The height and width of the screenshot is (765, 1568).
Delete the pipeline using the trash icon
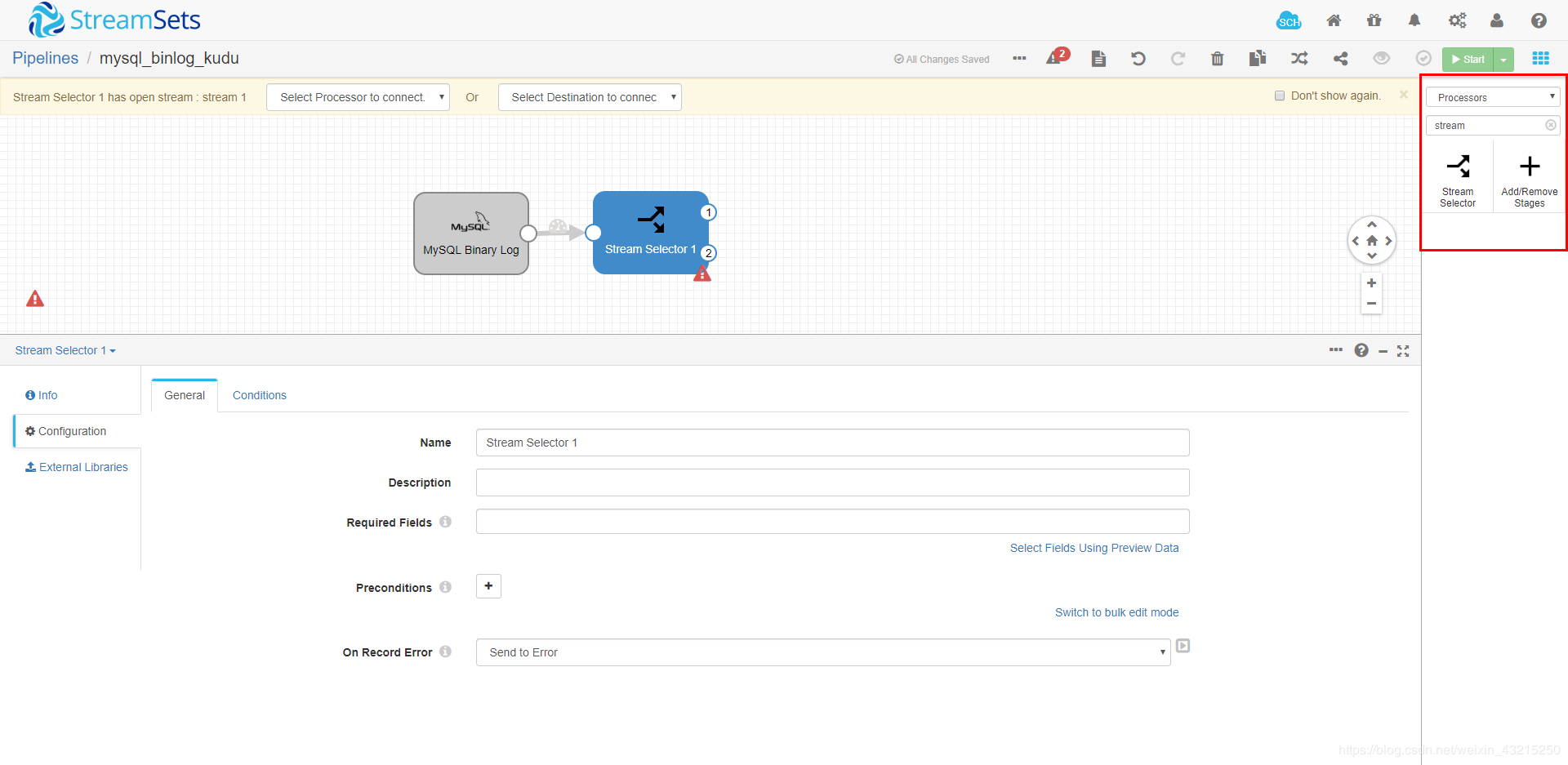pyautogui.click(x=1217, y=59)
